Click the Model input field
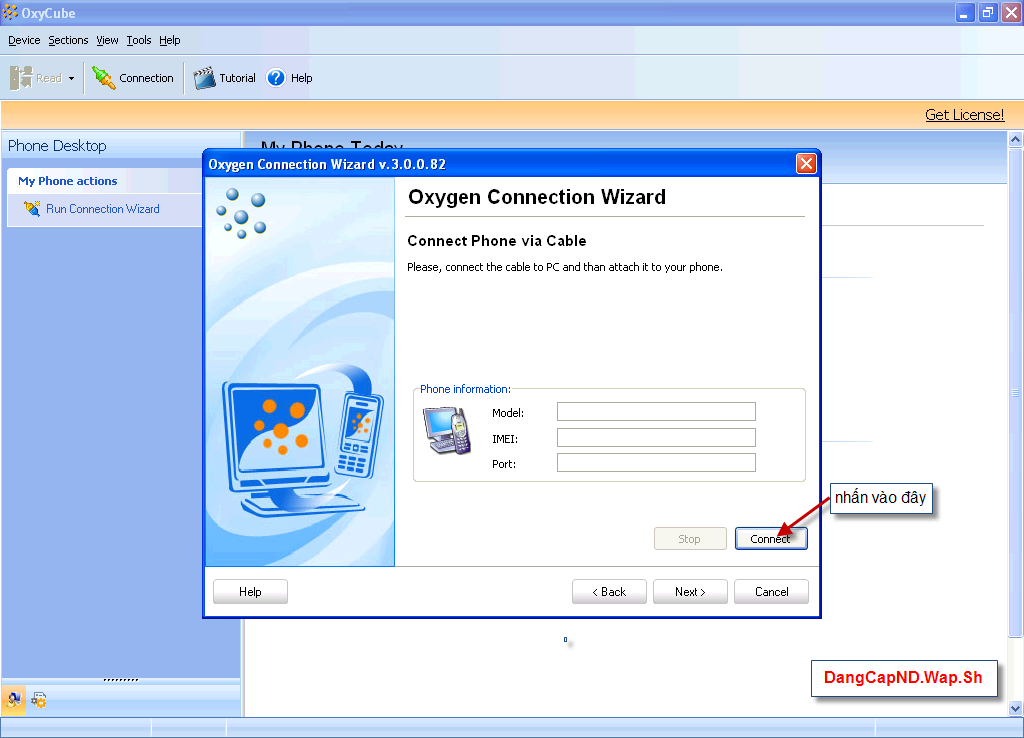1024x738 pixels. point(656,411)
